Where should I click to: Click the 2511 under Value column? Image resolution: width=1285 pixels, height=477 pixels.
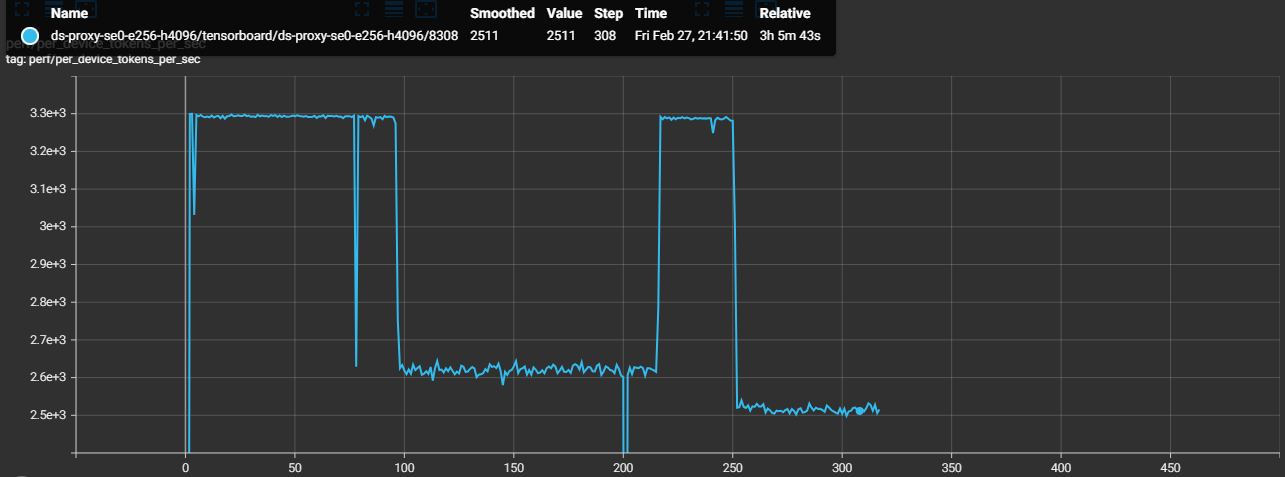click(560, 36)
